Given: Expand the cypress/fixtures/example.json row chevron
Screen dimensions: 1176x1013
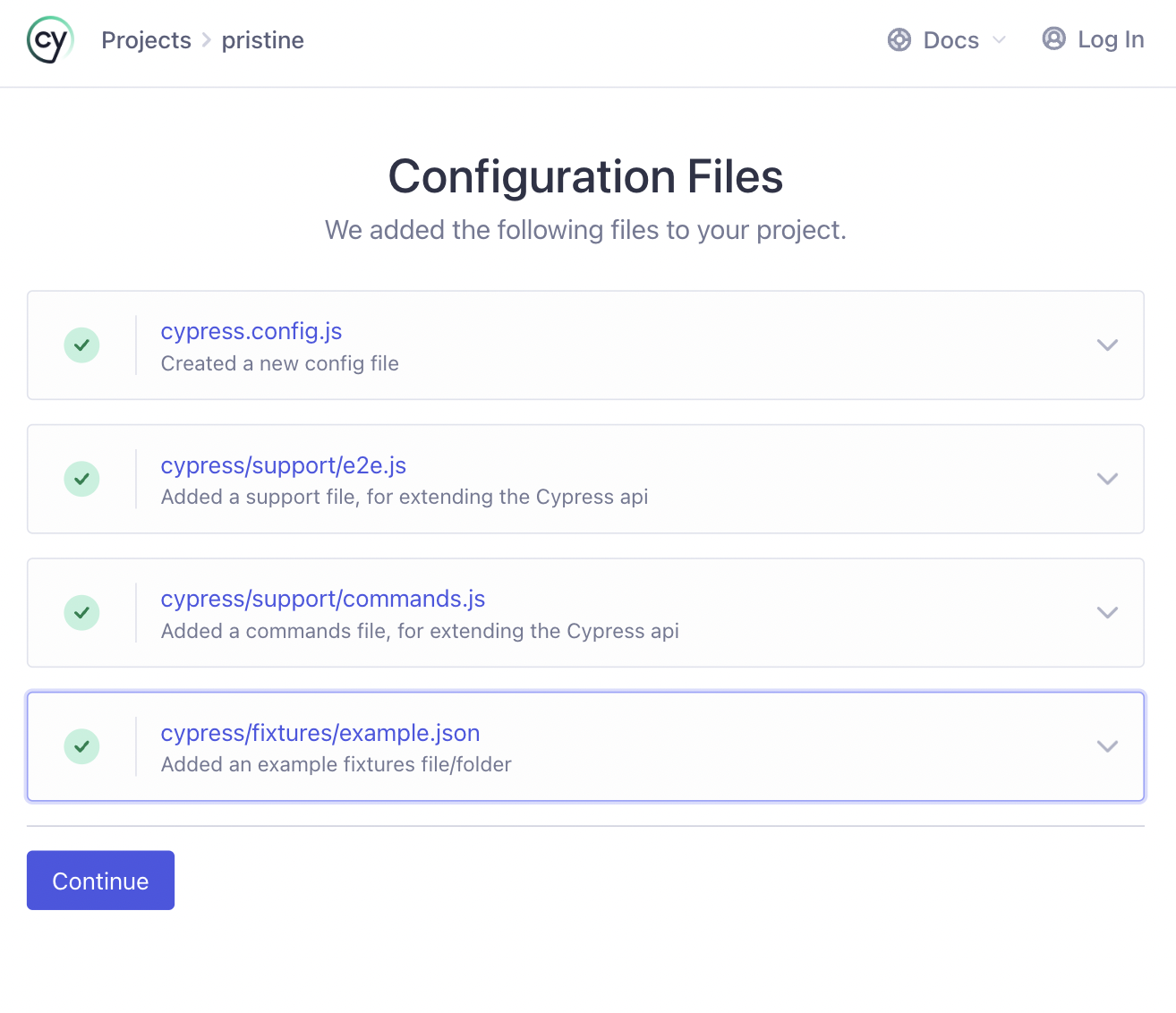Looking at the screenshot, I should 1107,746.
